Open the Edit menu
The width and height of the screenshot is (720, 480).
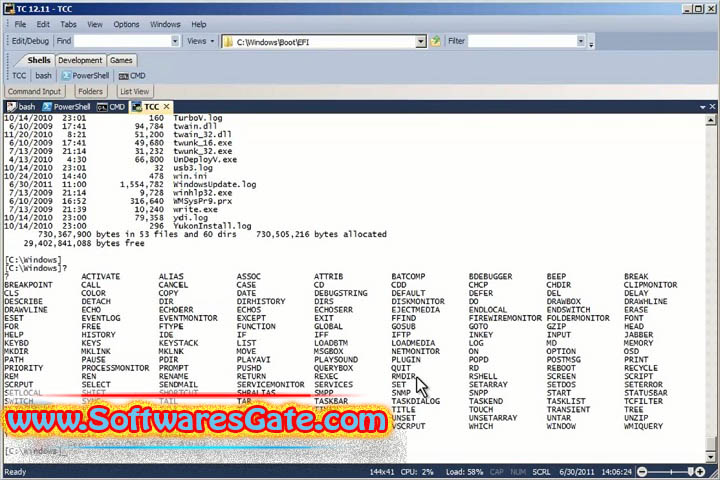coord(43,24)
